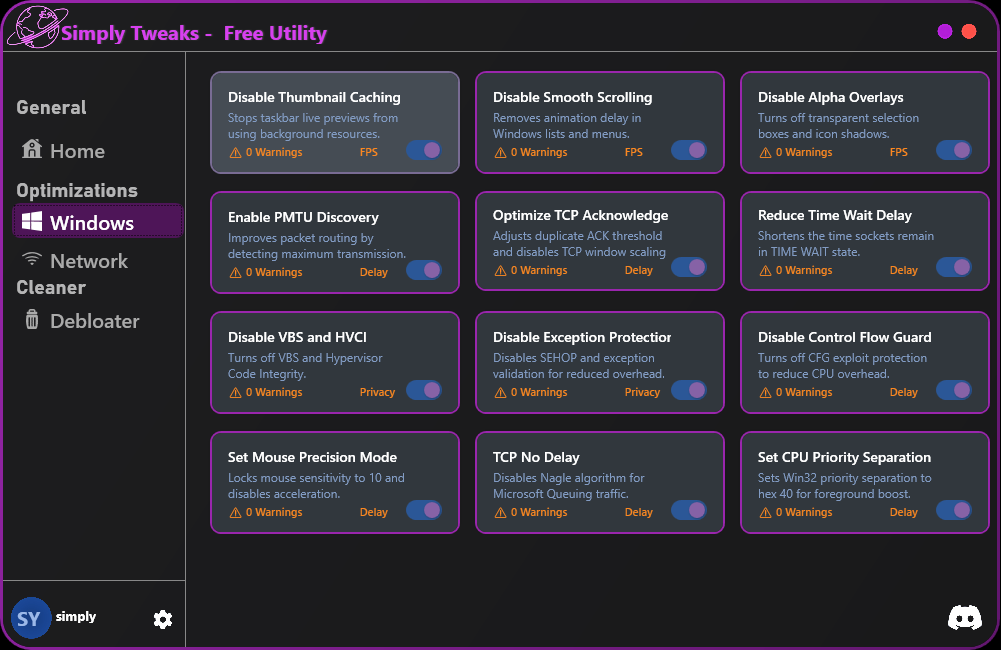Toggle TCP No Delay switch

click(x=689, y=510)
